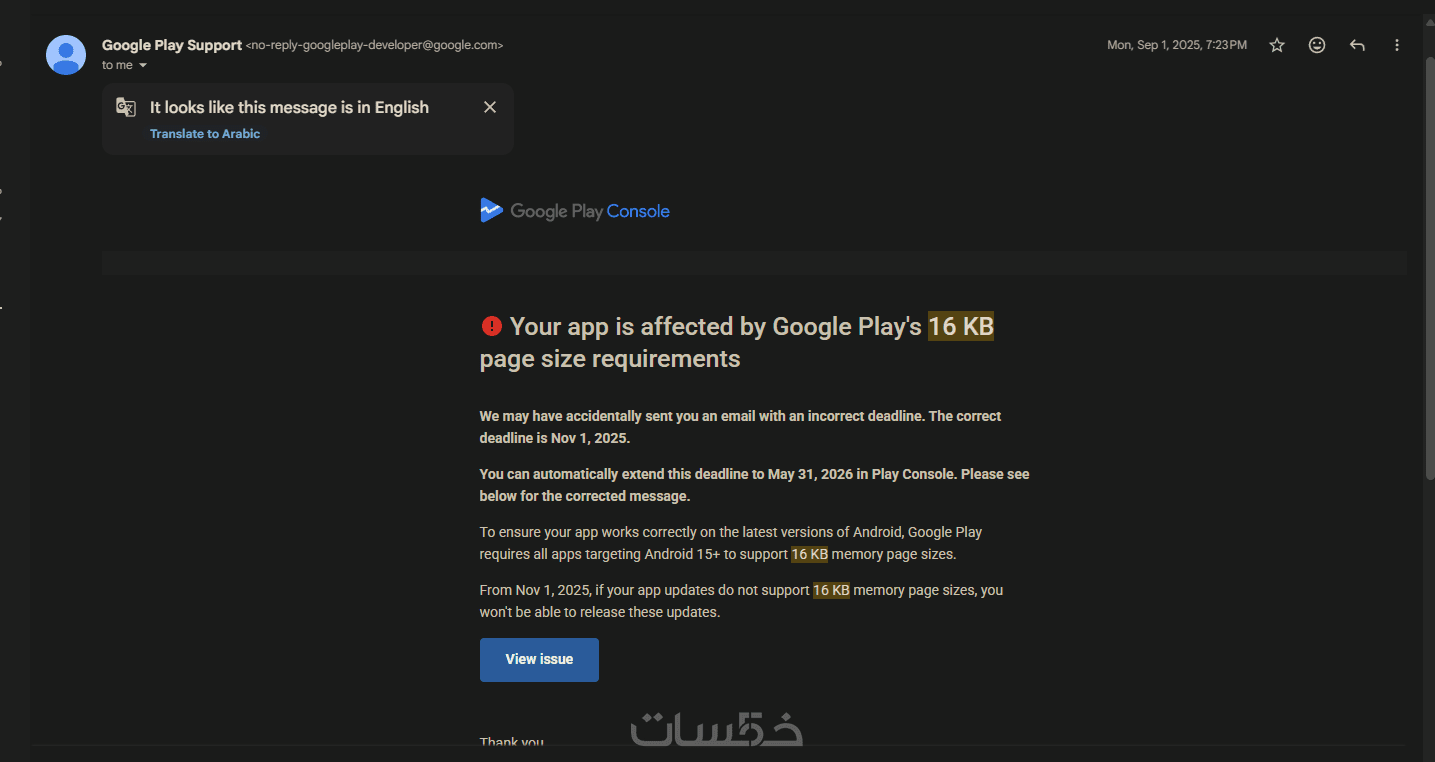Click the no-reply sender email address
The image size is (1435, 762).
coord(374,45)
